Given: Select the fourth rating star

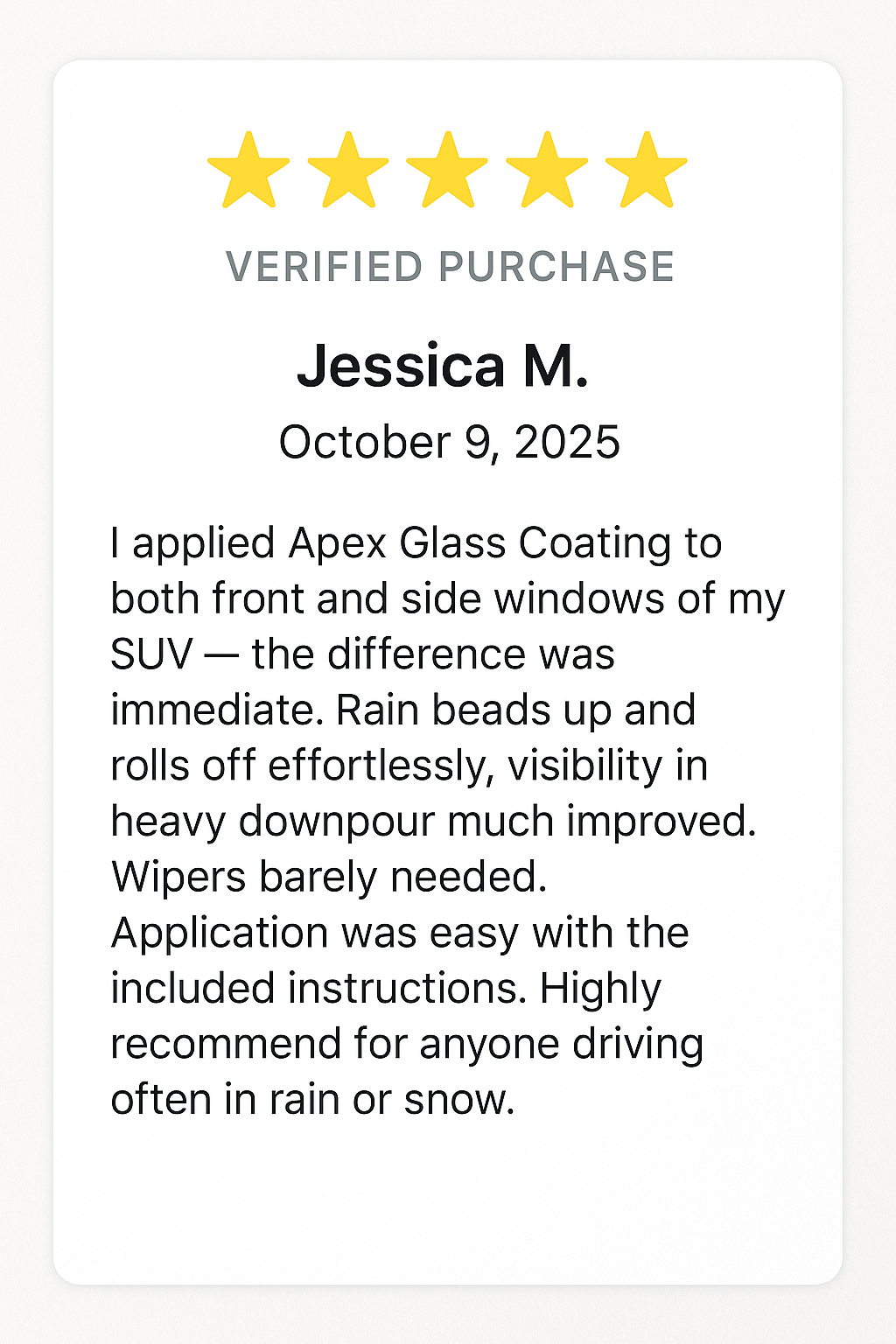Looking at the screenshot, I should 547,171.
